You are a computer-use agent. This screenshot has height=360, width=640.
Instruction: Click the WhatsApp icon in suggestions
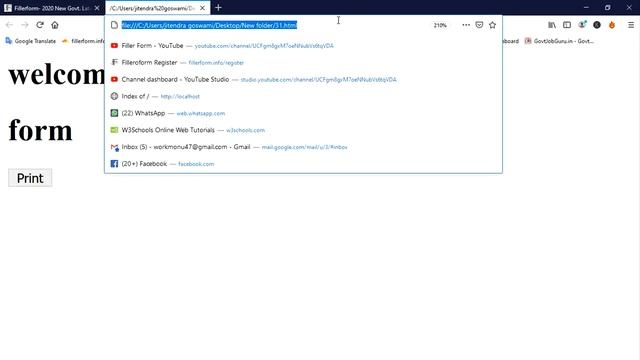coord(114,113)
